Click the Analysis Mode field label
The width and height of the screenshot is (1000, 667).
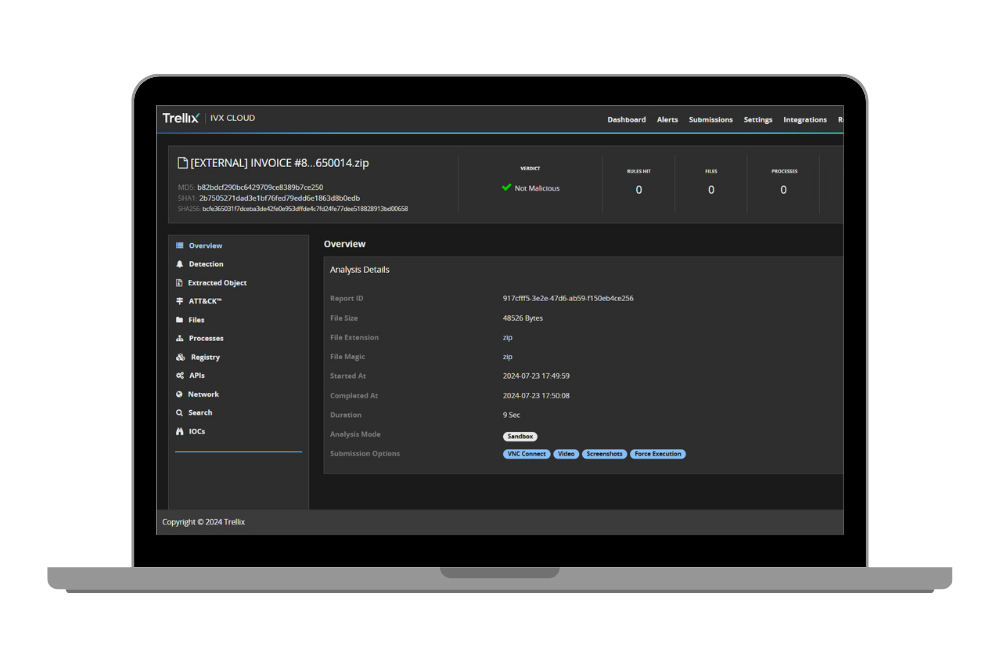355,434
